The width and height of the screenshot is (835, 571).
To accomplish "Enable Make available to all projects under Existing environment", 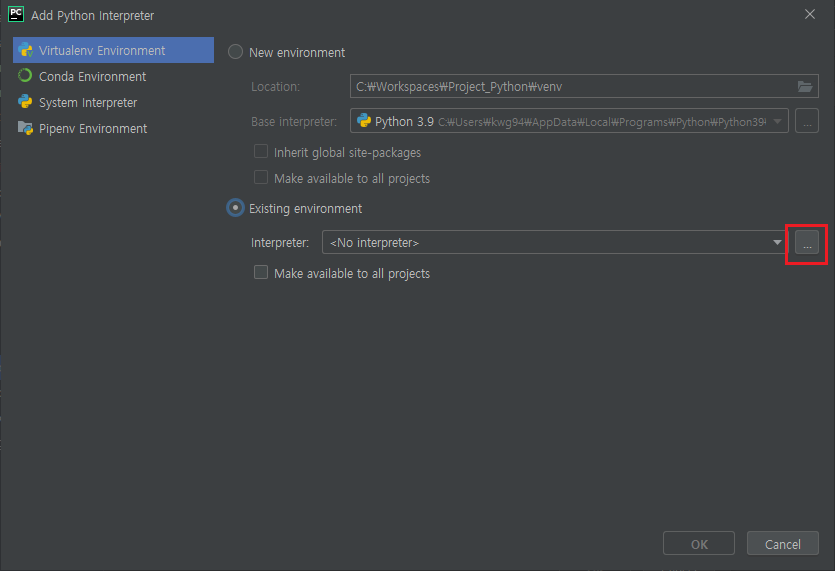I will coord(261,273).
